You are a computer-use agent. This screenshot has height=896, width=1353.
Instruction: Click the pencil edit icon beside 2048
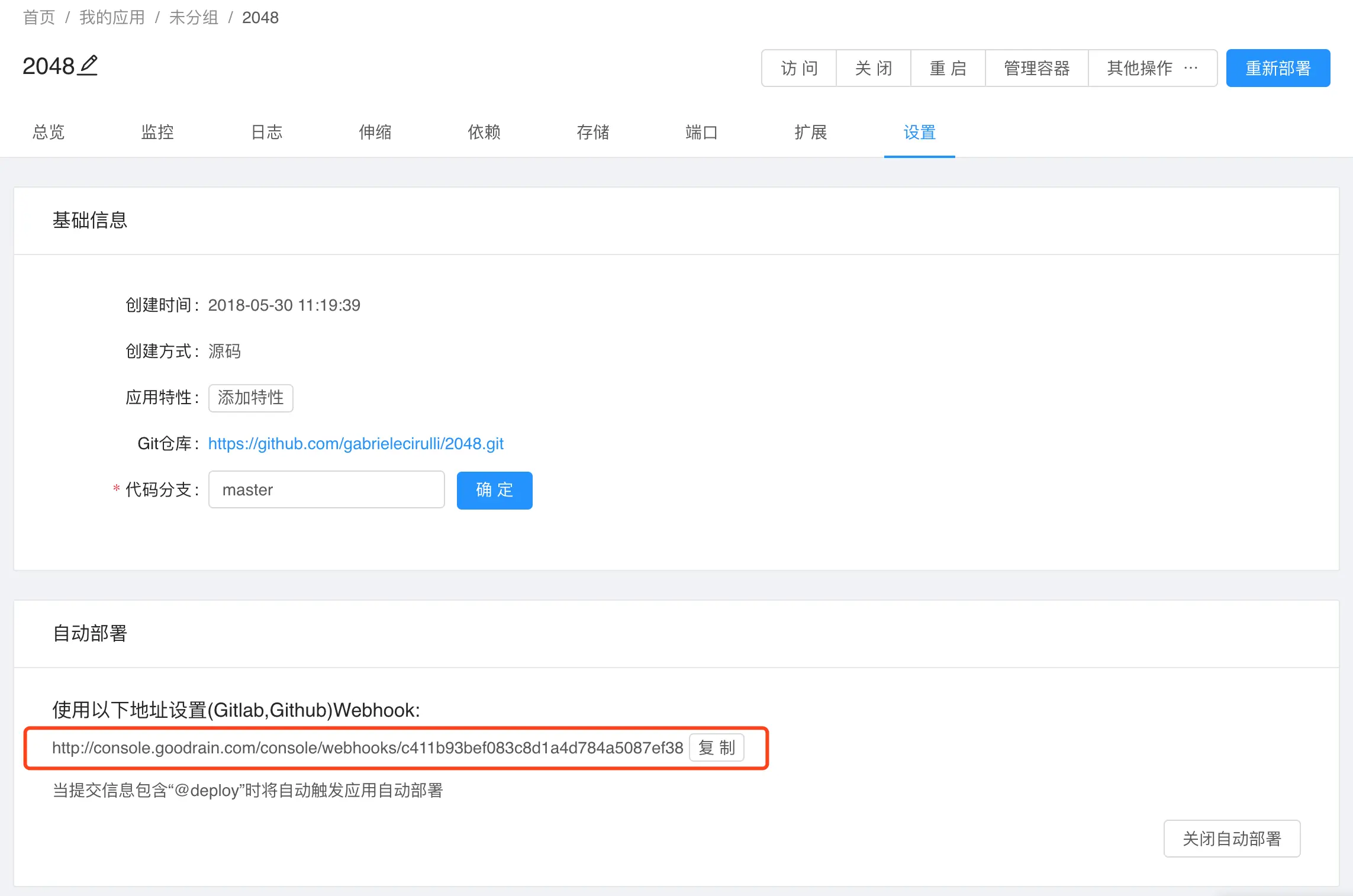click(89, 65)
